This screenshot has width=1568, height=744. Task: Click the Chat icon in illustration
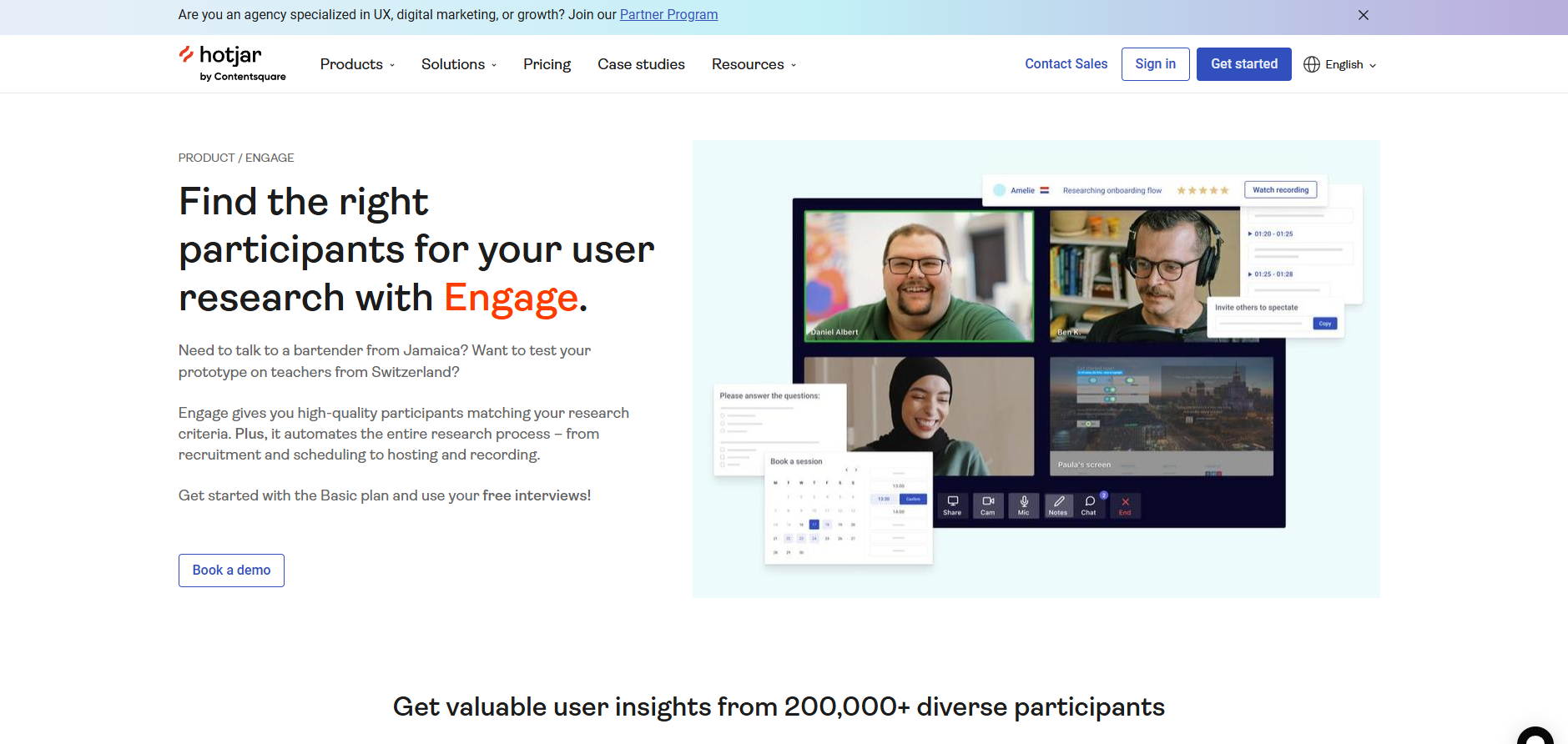click(x=1090, y=505)
